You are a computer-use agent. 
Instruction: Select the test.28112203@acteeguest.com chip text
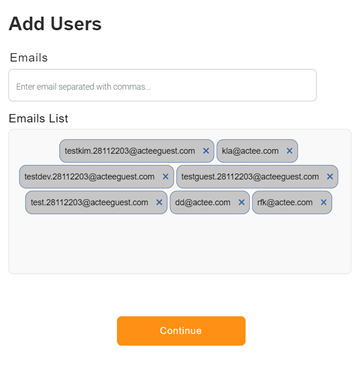(x=89, y=202)
